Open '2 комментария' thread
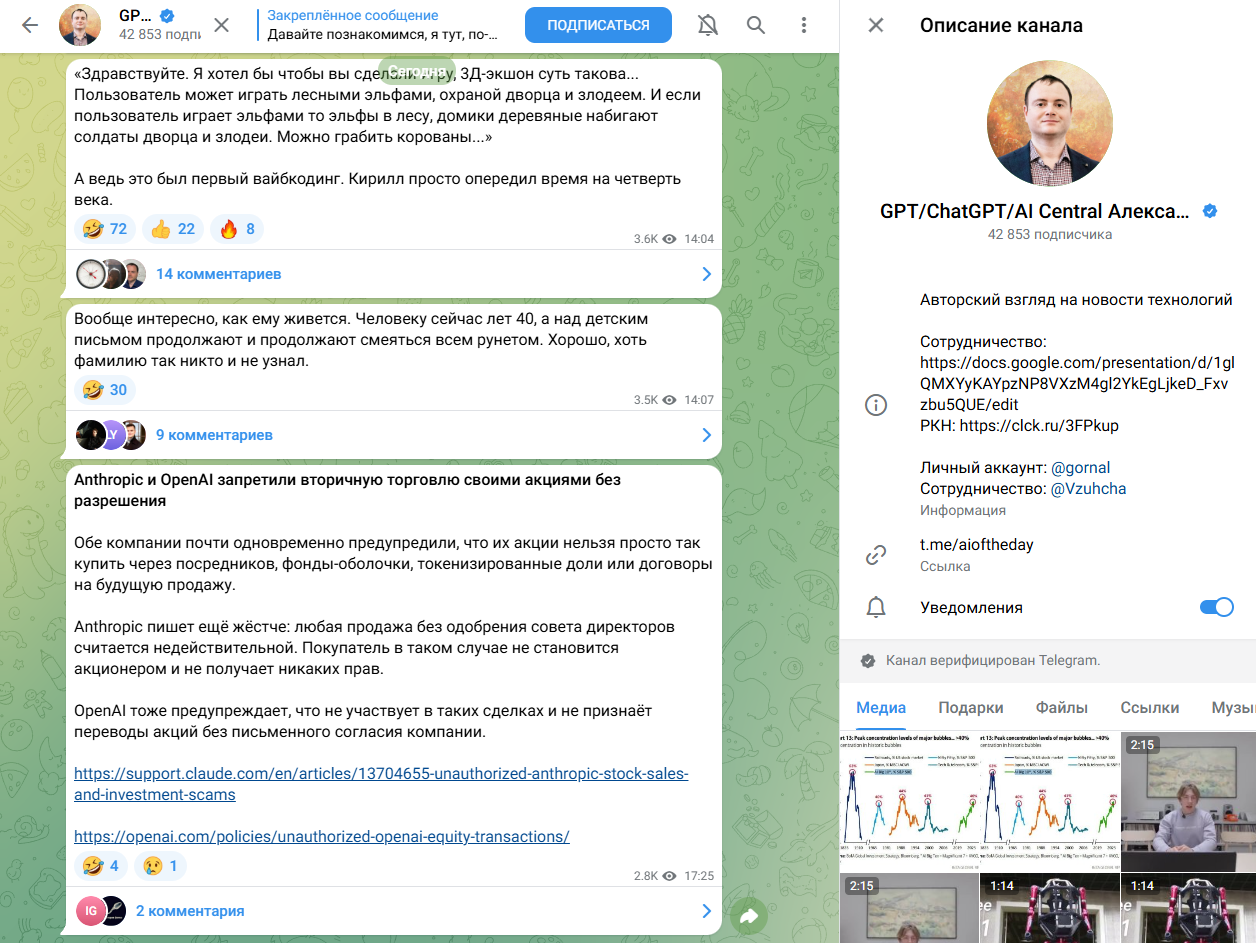 coord(190,911)
